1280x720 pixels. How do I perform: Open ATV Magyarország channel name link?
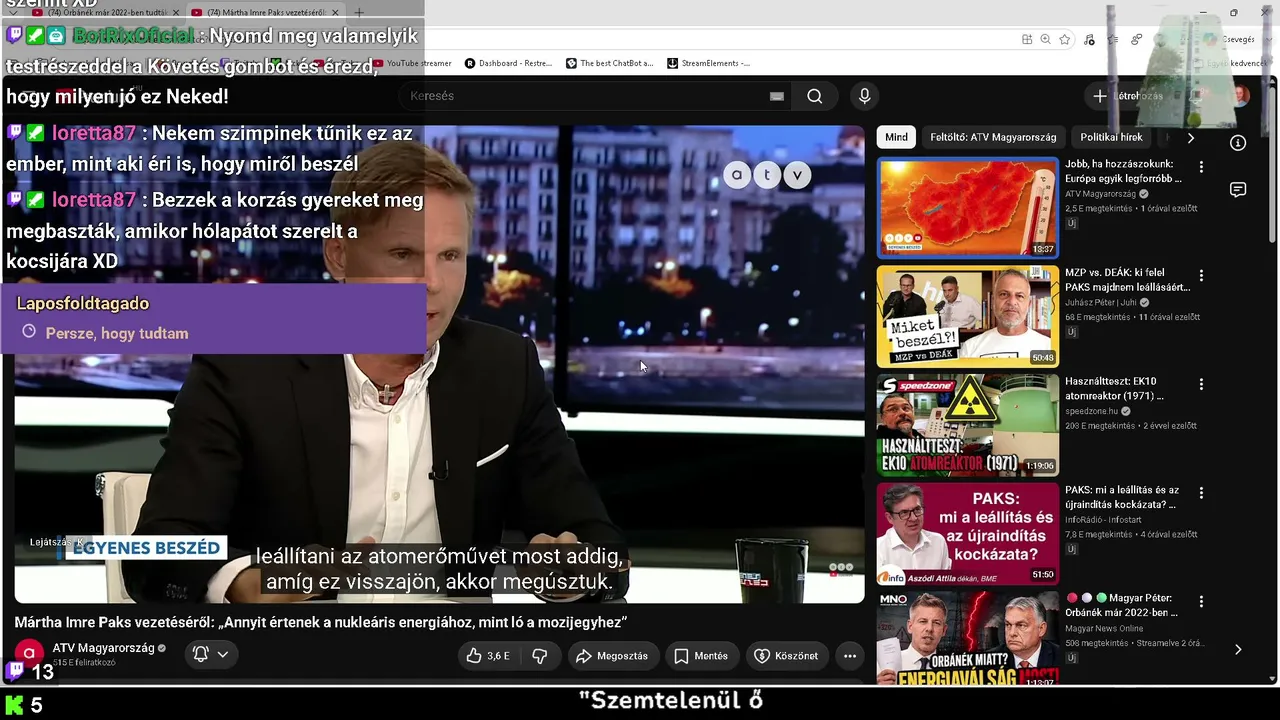click(103, 648)
